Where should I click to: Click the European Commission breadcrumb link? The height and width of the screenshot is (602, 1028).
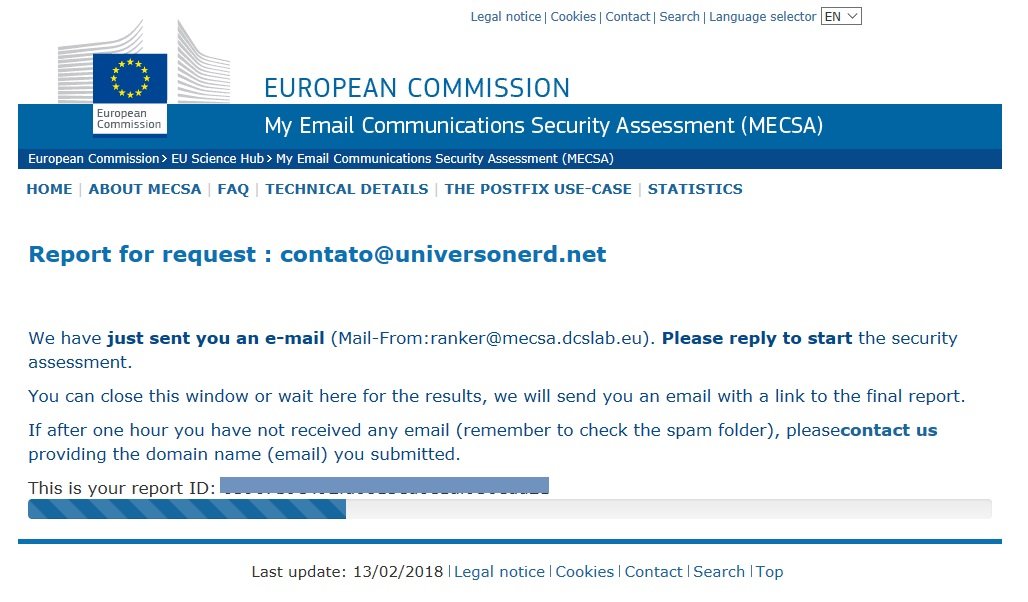pyautogui.click(x=93, y=159)
